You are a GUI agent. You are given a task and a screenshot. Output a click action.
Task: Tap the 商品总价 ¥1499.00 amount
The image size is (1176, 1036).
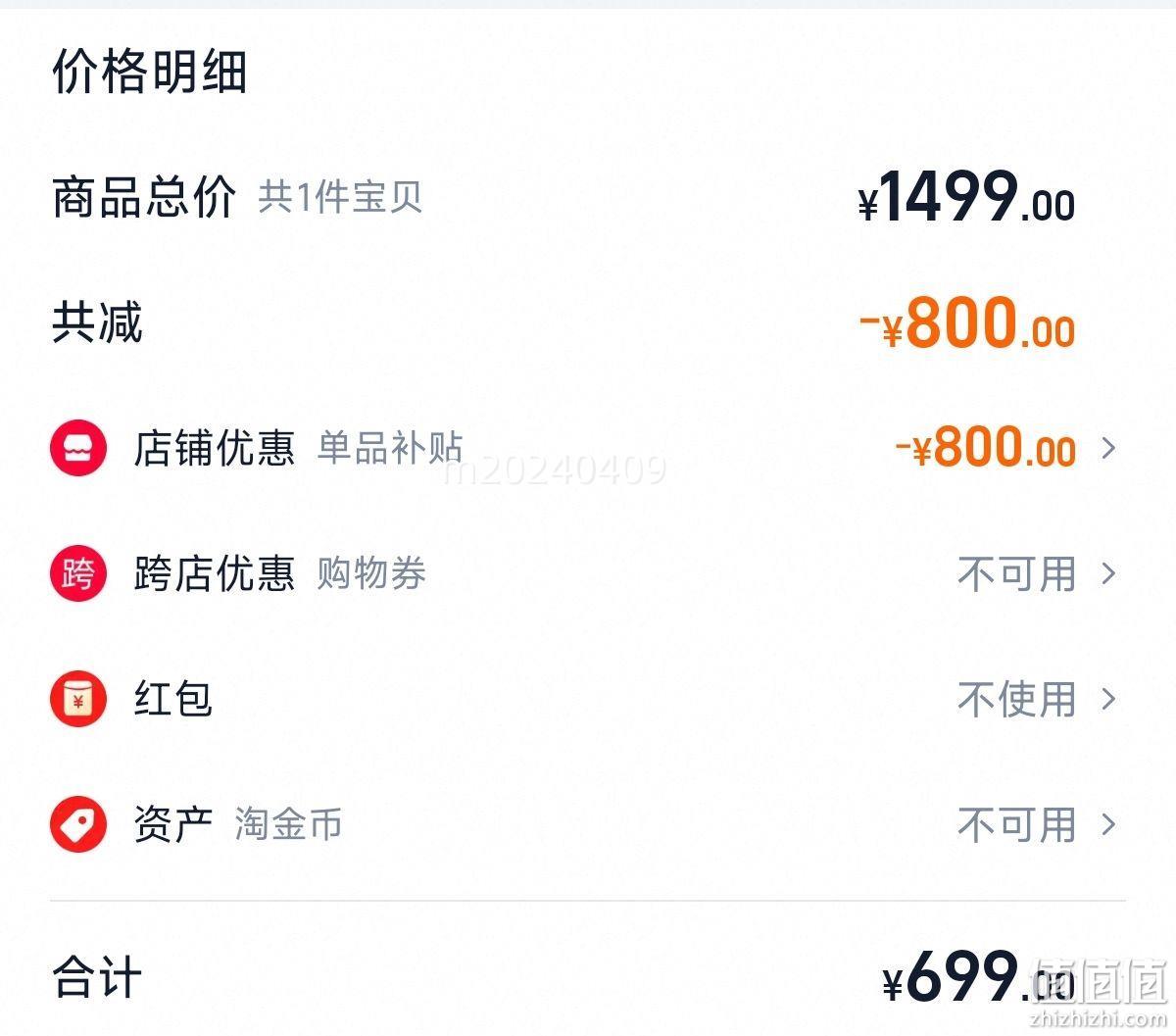point(966,197)
